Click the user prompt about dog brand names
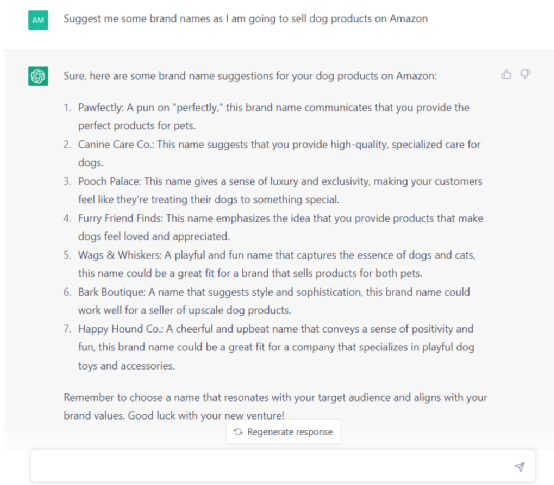Viewport: 554px width, 485px height. point(246,18)
